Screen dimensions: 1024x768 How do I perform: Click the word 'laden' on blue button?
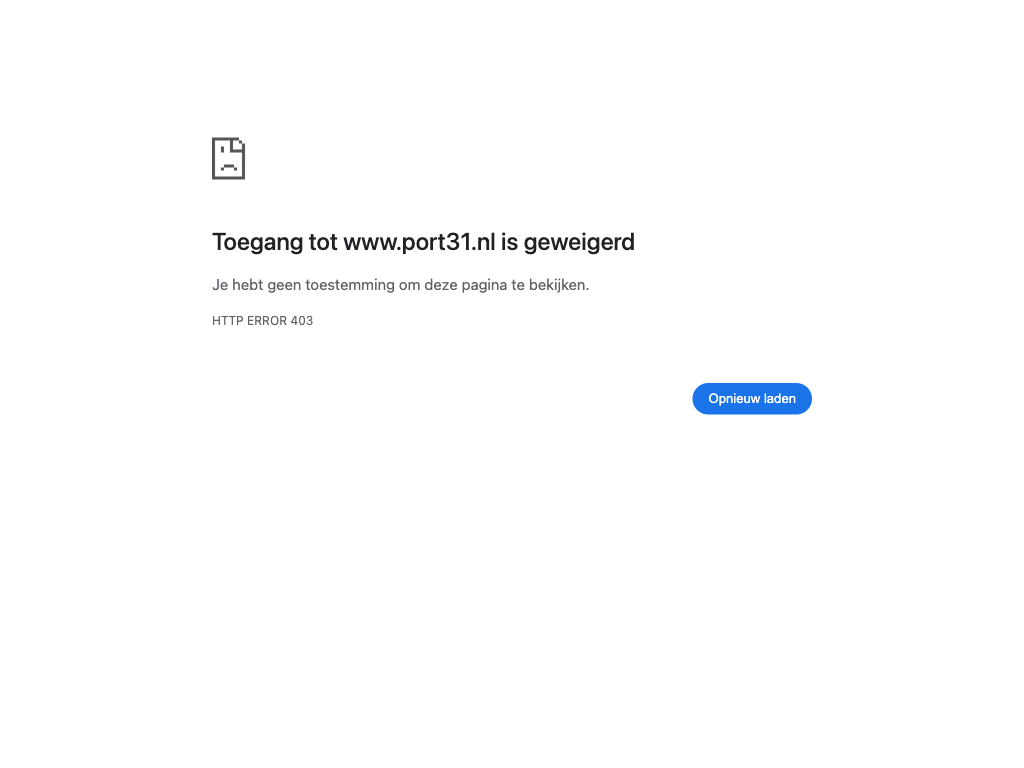coord(780,398)
